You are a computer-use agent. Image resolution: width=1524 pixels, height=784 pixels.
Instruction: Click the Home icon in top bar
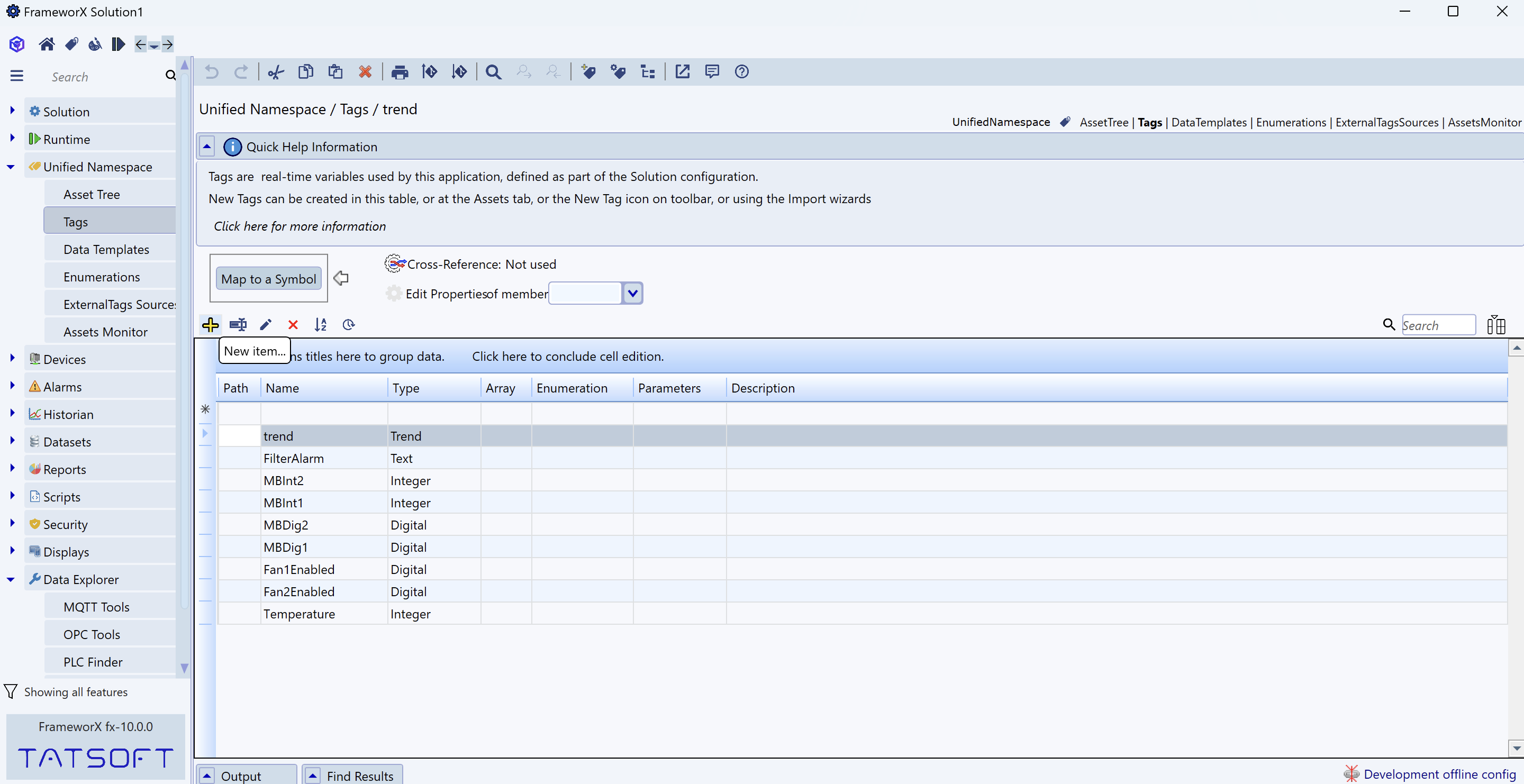[47, 44]
